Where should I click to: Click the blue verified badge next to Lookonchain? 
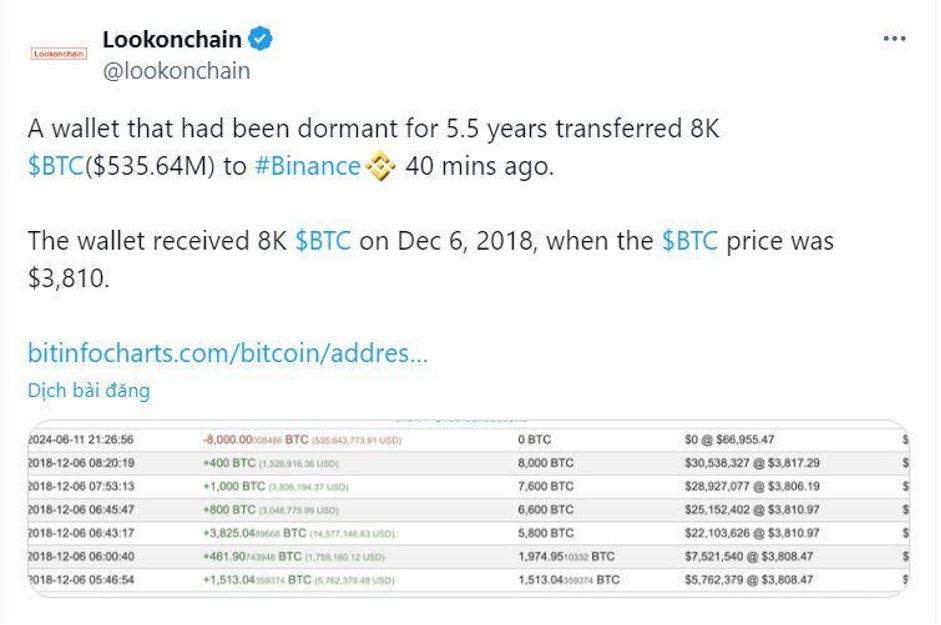pos(259,39)
